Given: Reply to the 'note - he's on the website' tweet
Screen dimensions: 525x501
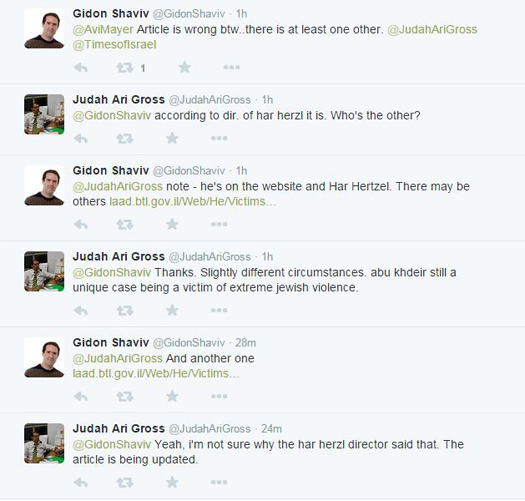Looking at the screenshot, I should click(x=81, y=224).
